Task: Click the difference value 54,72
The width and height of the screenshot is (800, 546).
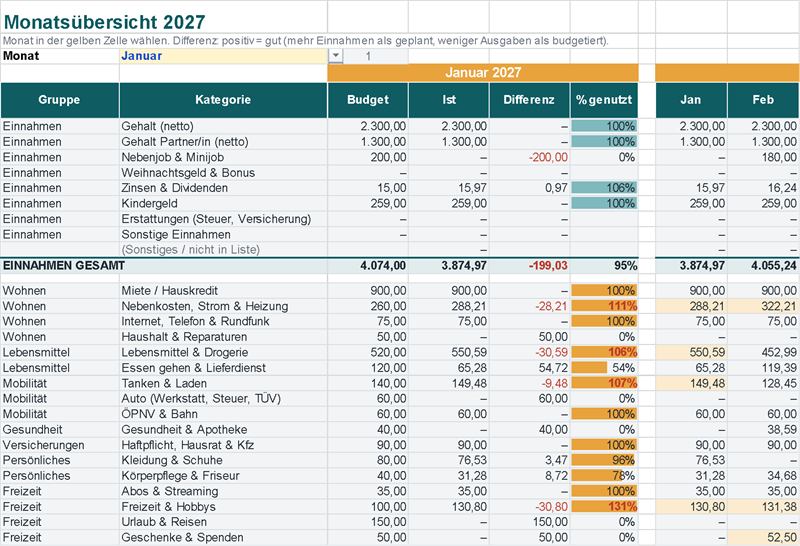Action: tap(530, 367)
